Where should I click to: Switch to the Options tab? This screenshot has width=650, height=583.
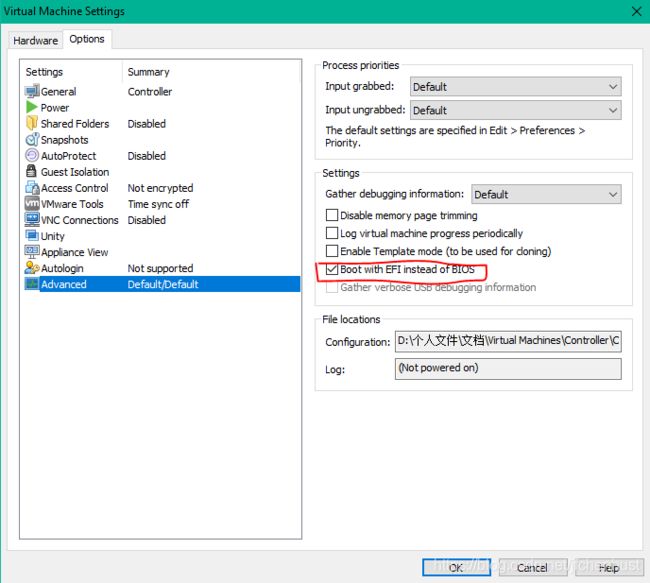coord(87,39)
